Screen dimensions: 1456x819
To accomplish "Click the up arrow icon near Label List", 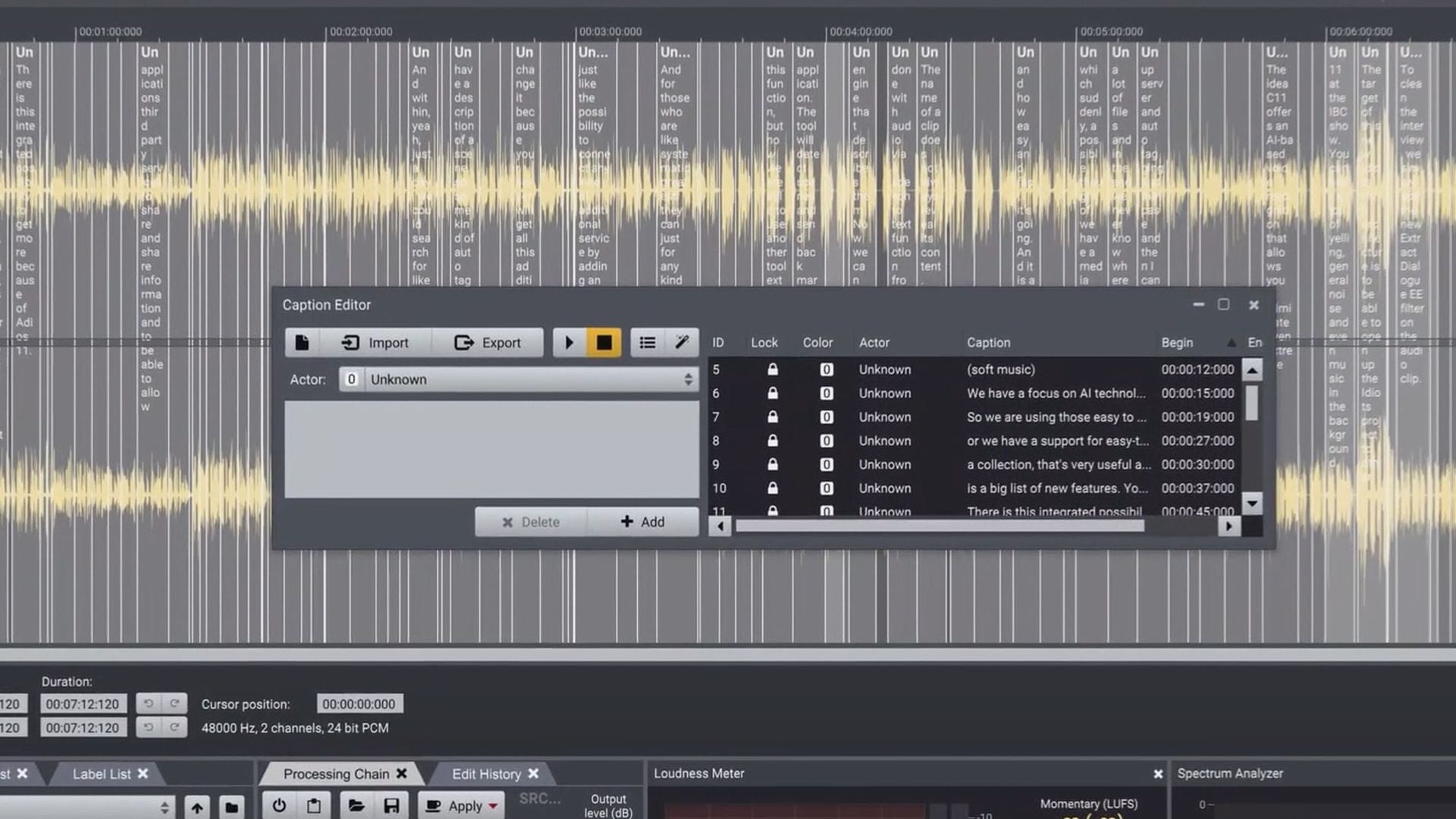I will click(x=197, y=808).
